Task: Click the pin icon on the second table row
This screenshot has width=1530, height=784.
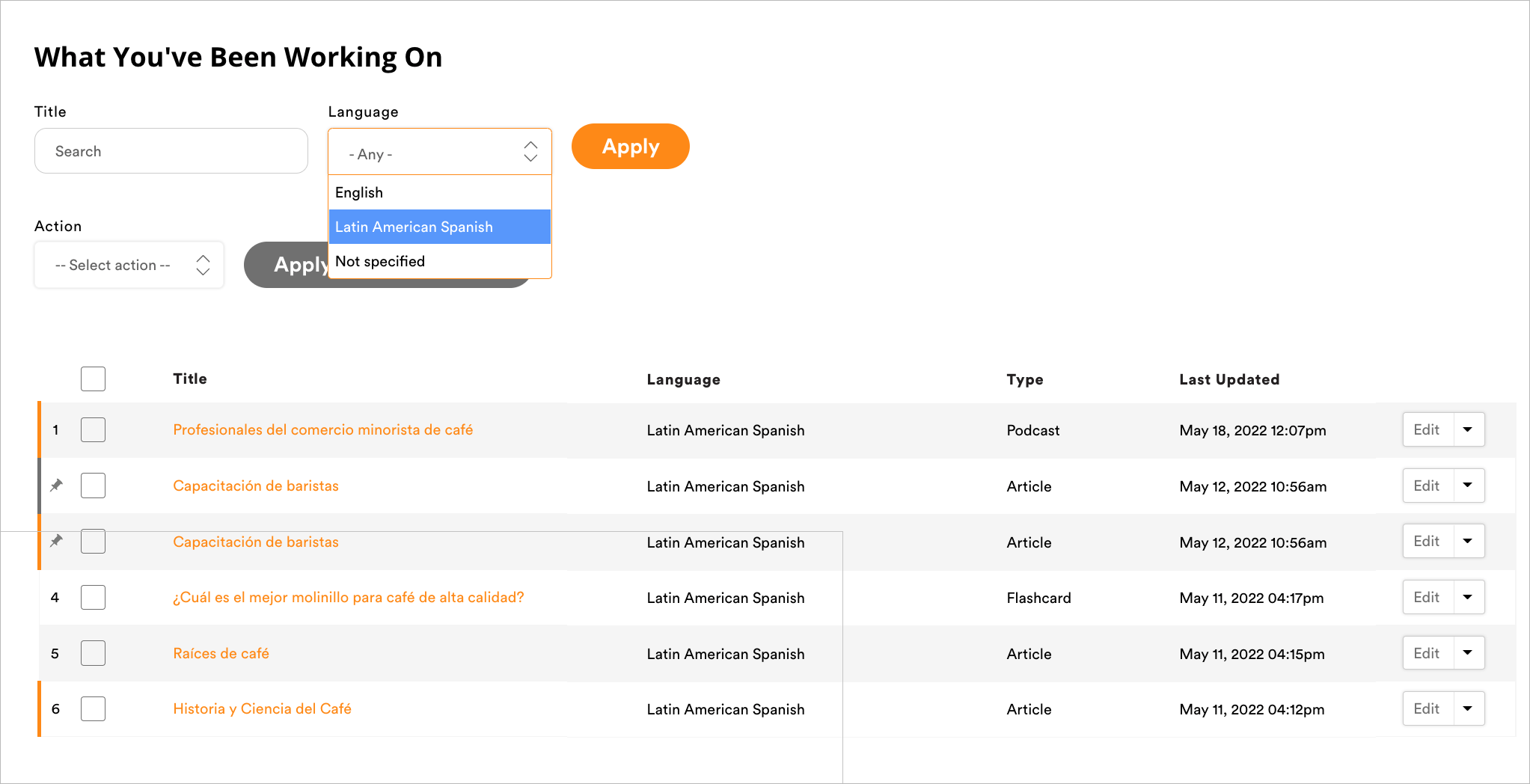Action: tap(56, 486)
